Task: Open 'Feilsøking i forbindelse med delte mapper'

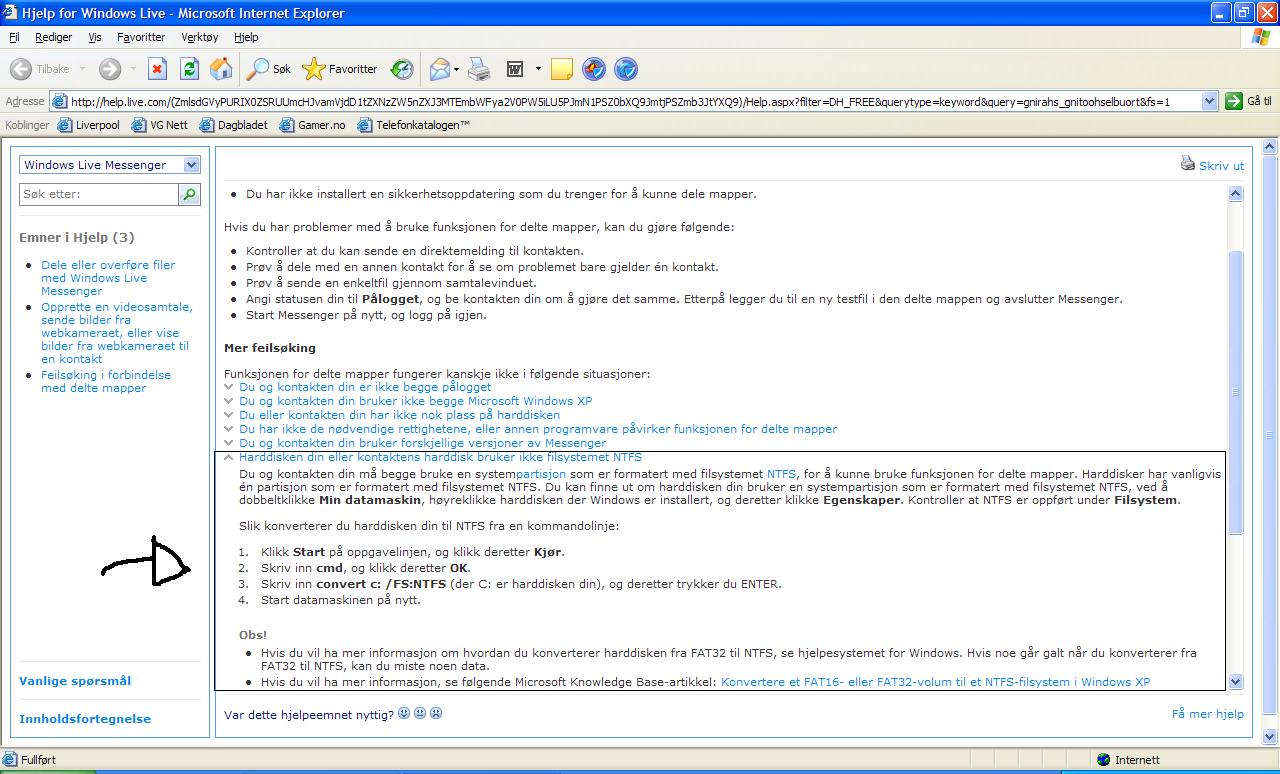Action: click(x=106, y=381)
